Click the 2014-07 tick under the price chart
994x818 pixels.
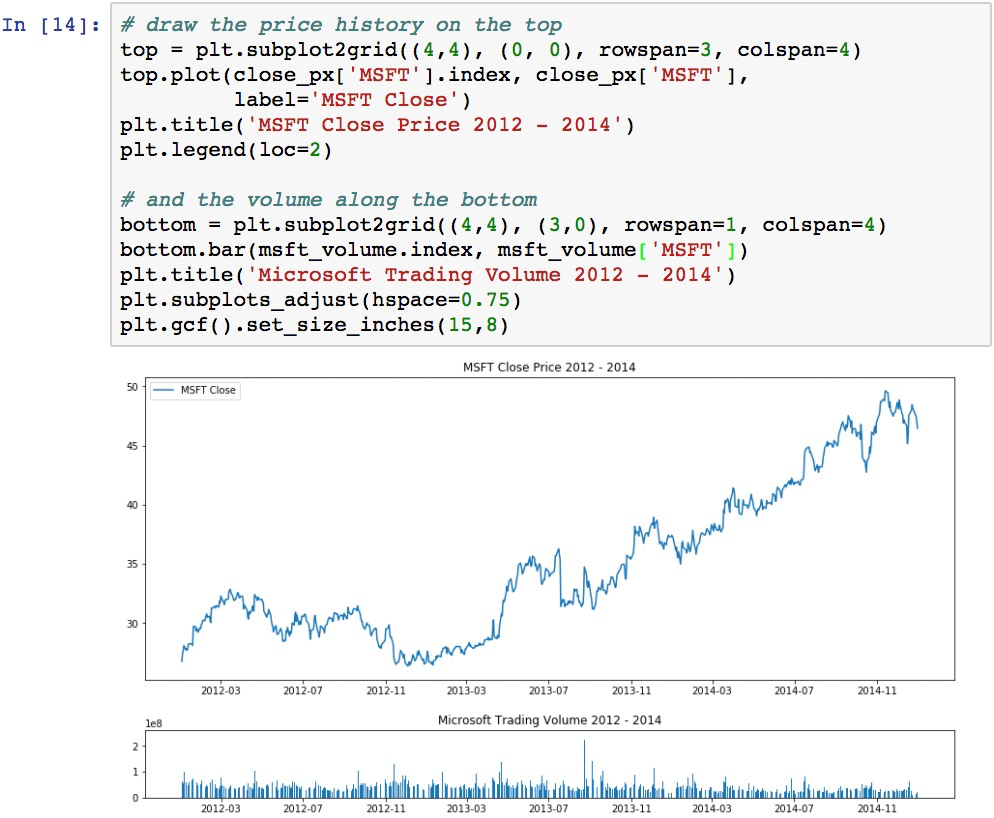[794, 691]
